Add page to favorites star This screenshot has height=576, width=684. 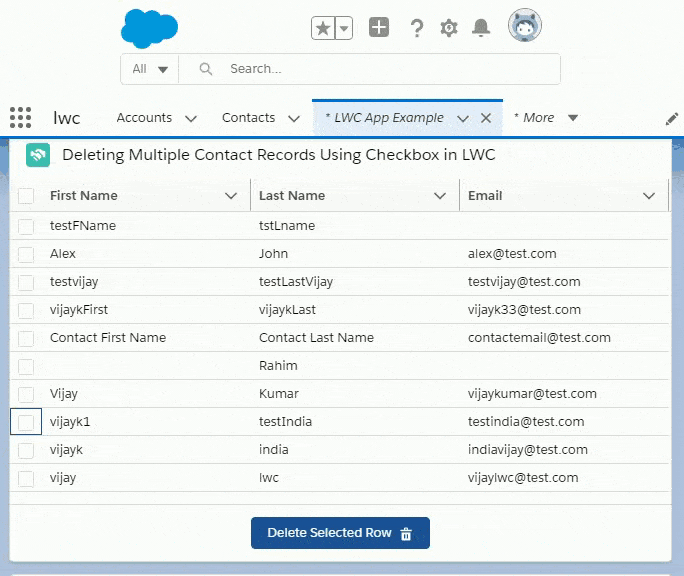323,28
